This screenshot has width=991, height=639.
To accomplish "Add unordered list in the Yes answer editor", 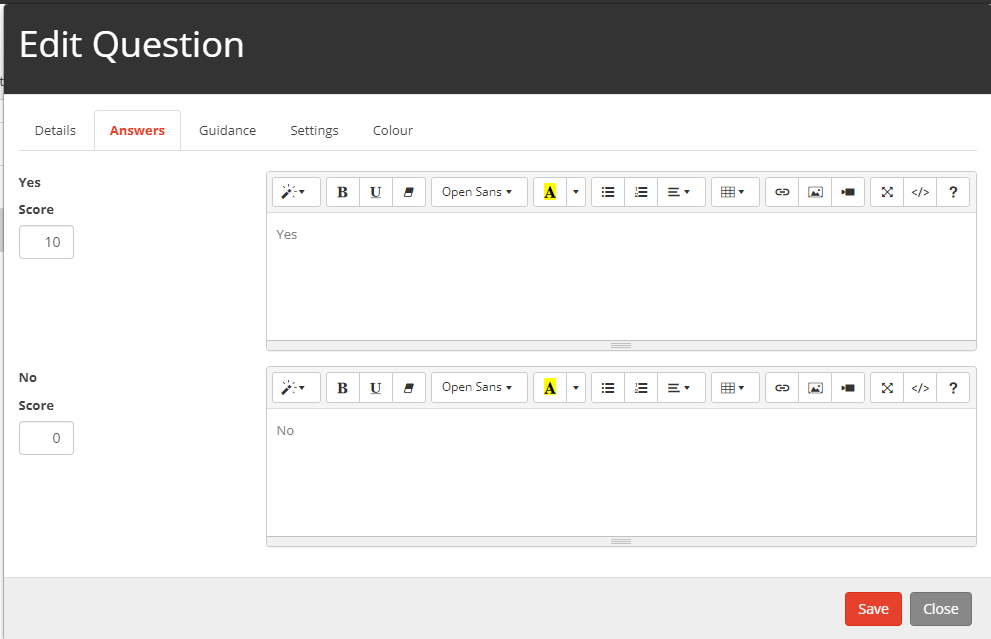I will pyautogui.click(x=608, y=192).
